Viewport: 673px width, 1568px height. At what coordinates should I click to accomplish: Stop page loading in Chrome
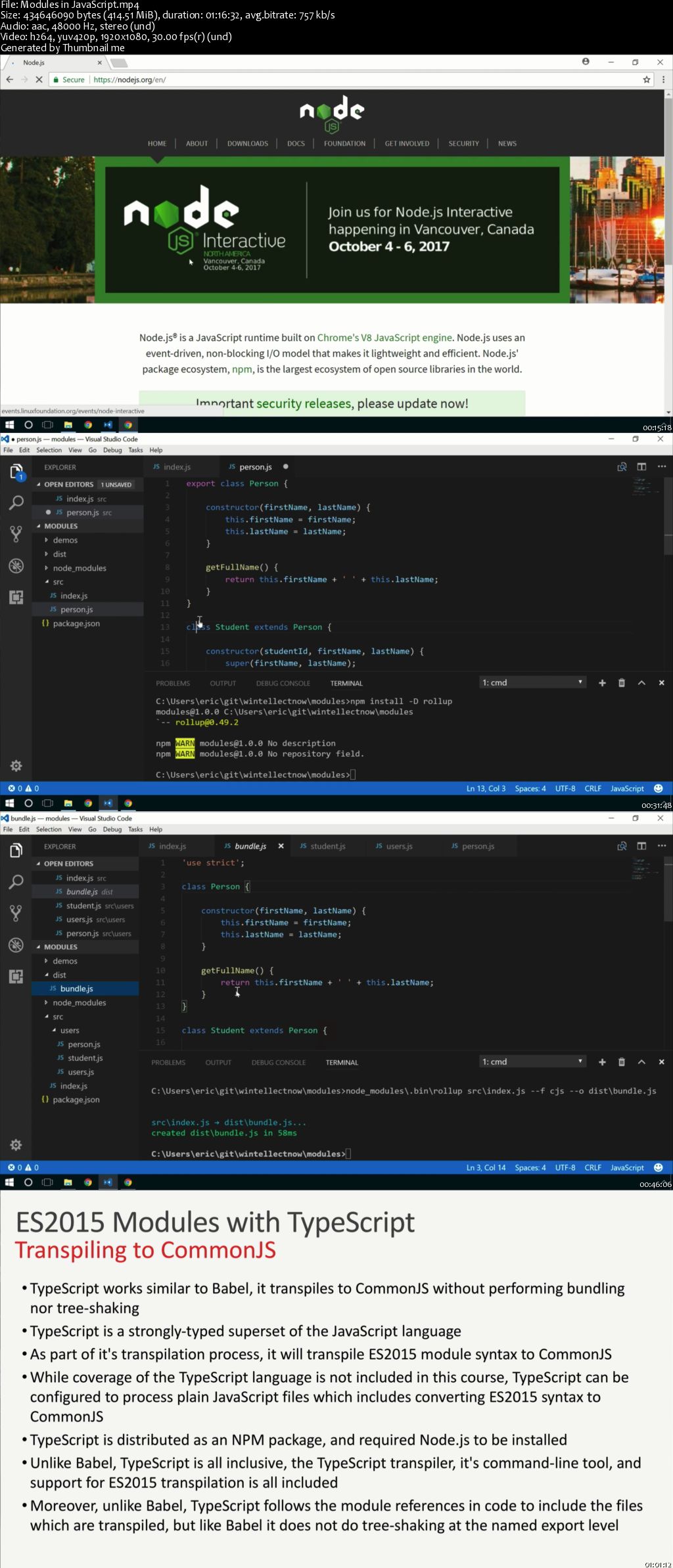tap(39, 79)
